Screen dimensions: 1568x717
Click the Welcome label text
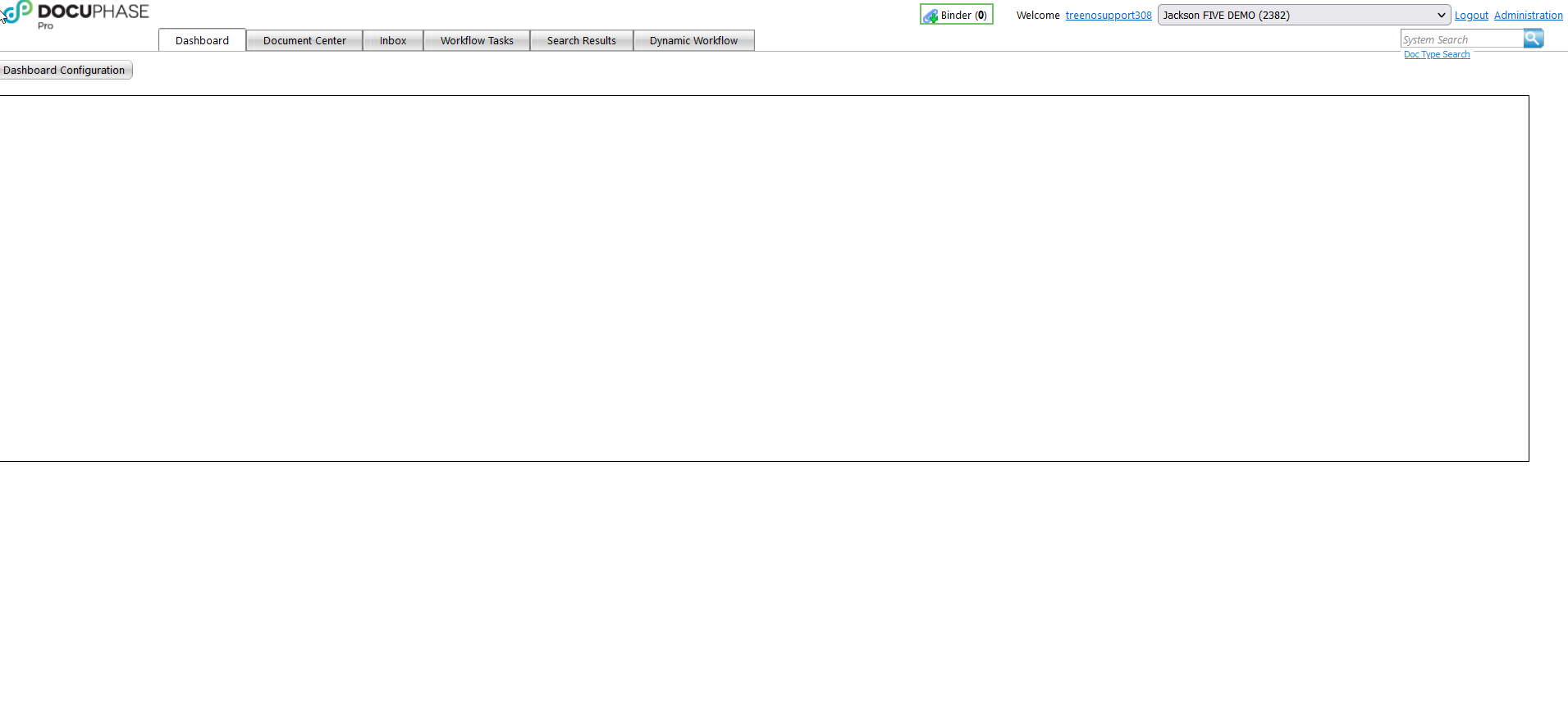coord(1038,15)
